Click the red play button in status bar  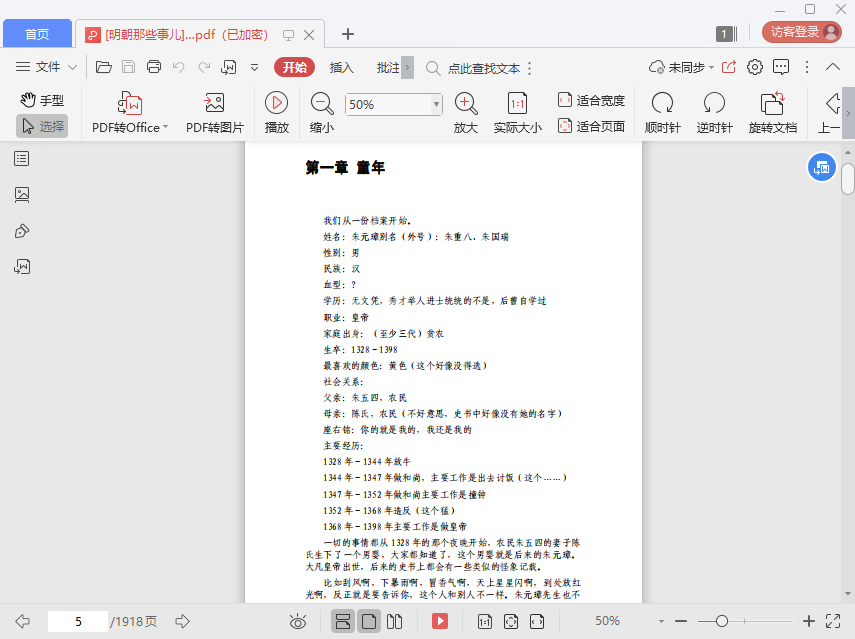coord(440,621)
